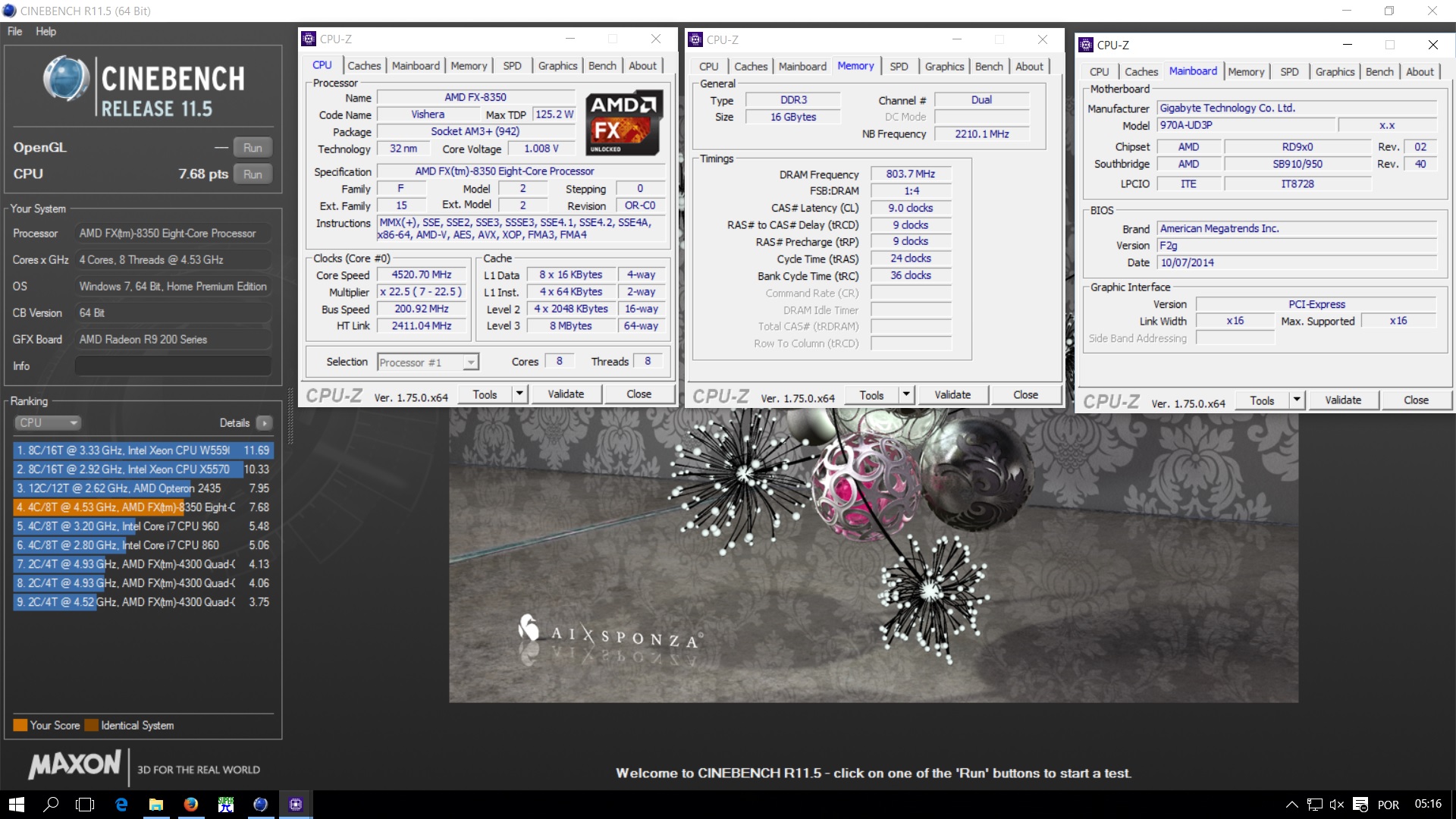Switch to Caches tab in first CPU-Z
Image resolution: width=1456 pixels, height=819 pixels.
click(x=364, y=66)
